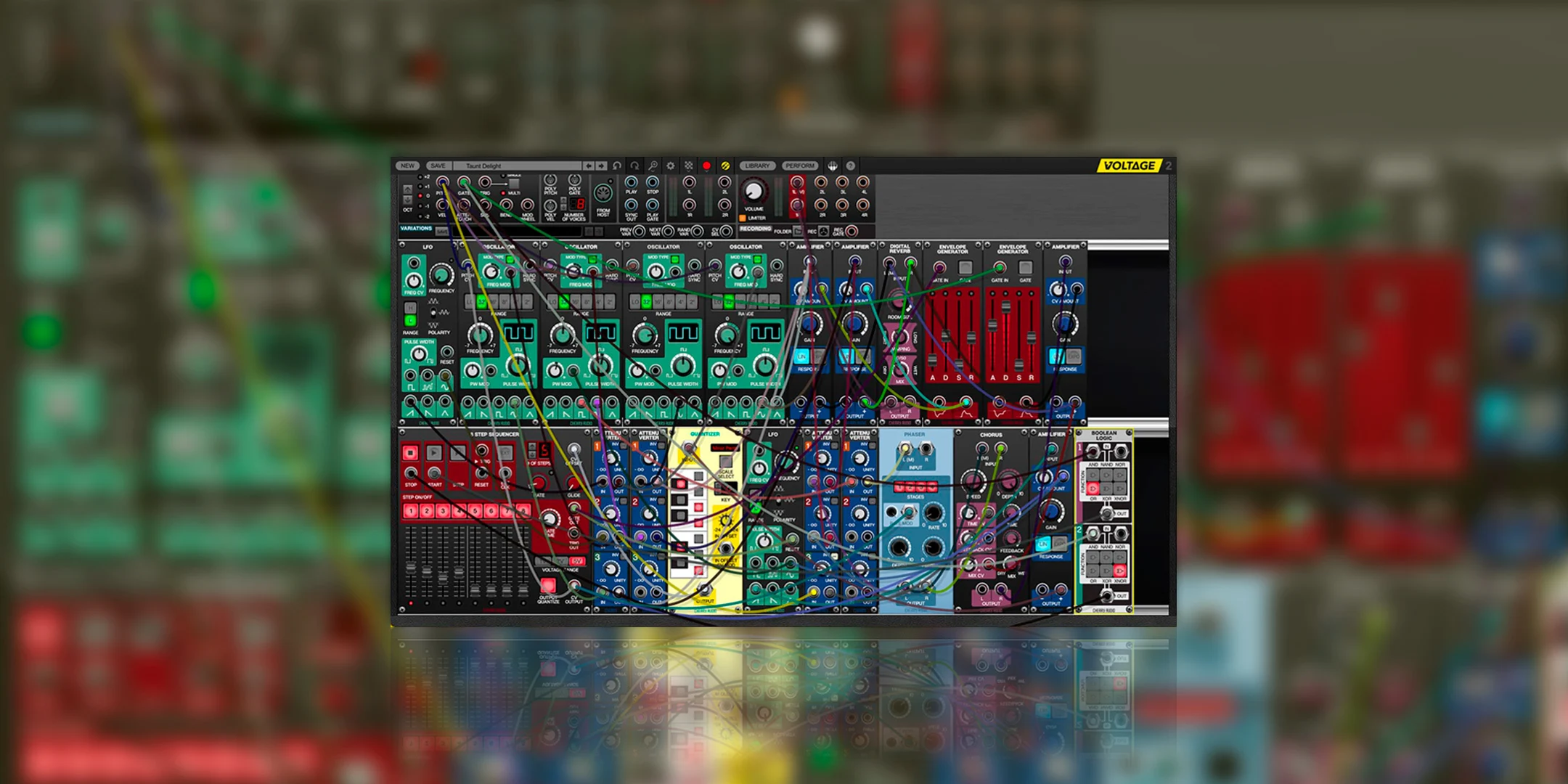The image size is (1568, 784).
Task: Click the REC button in the recording section
Action: tap(823, 232)
